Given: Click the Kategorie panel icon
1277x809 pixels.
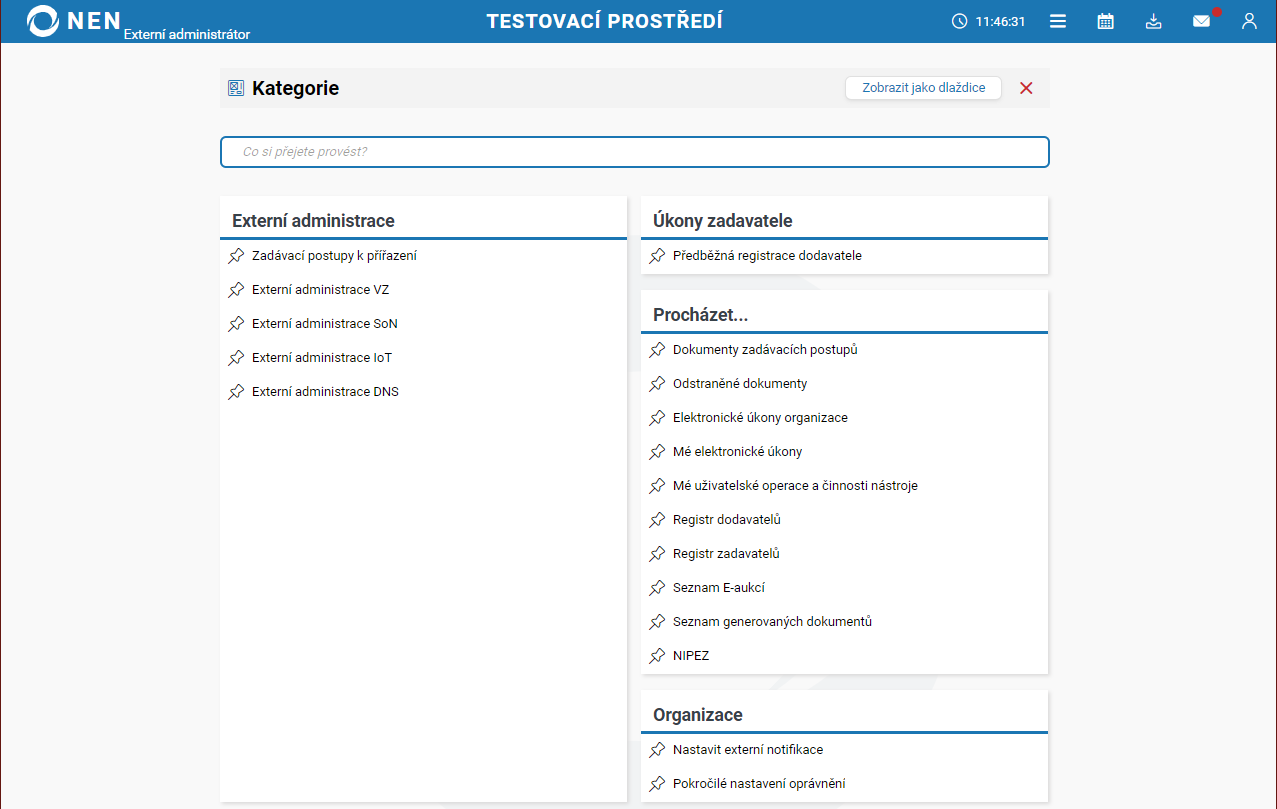Looking at the screenshot, I should coord(236,88).
